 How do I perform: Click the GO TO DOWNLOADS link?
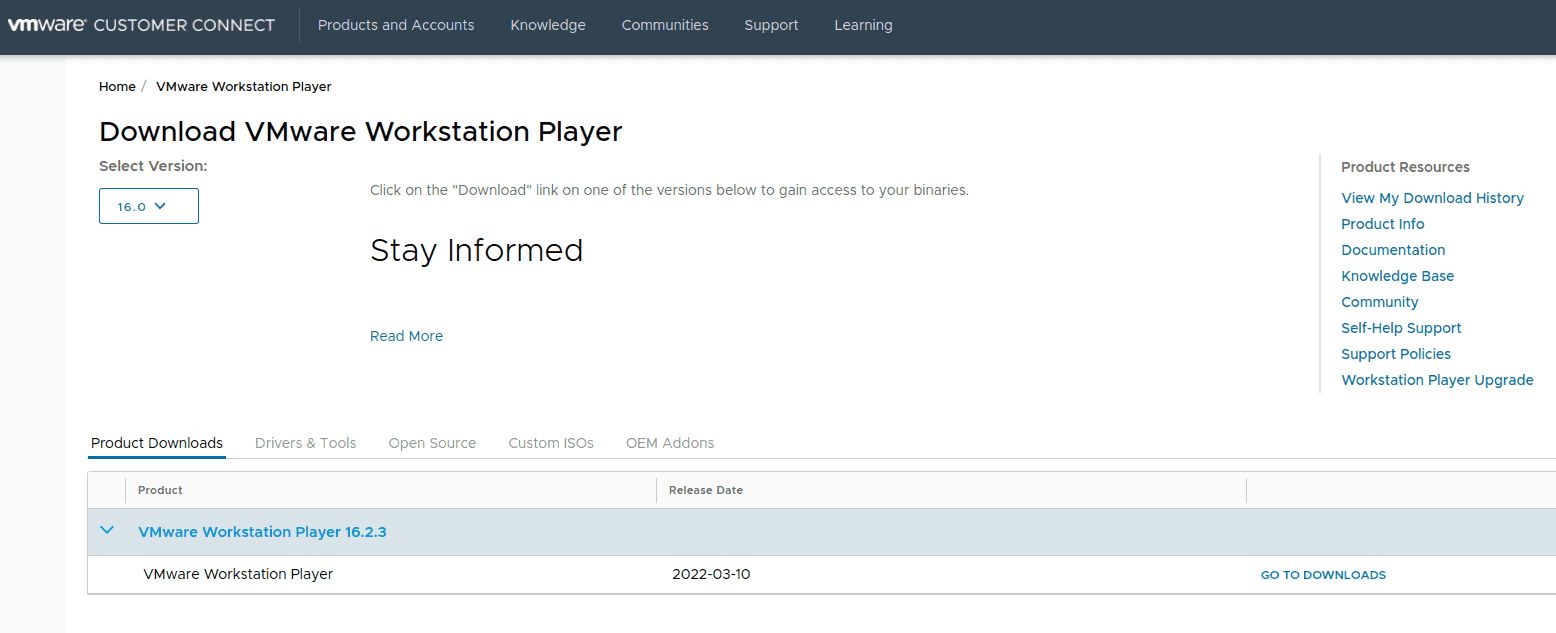tap(1323, 575)
